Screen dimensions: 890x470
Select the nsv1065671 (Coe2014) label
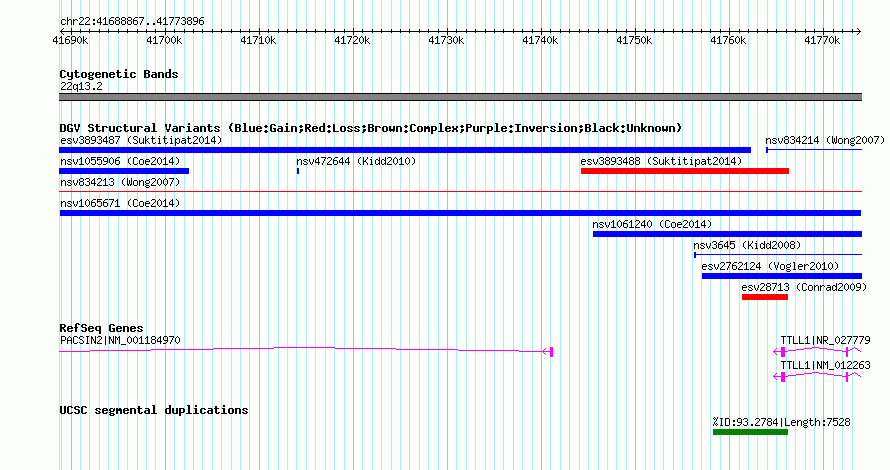(x=120, y=203)
